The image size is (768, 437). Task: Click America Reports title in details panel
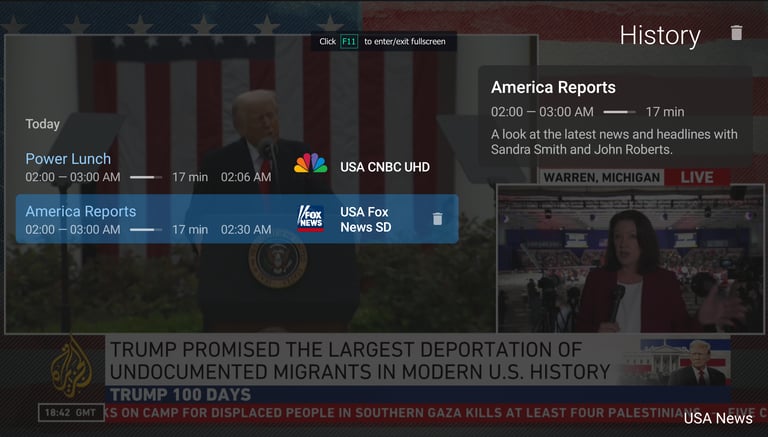click(553, 87)
